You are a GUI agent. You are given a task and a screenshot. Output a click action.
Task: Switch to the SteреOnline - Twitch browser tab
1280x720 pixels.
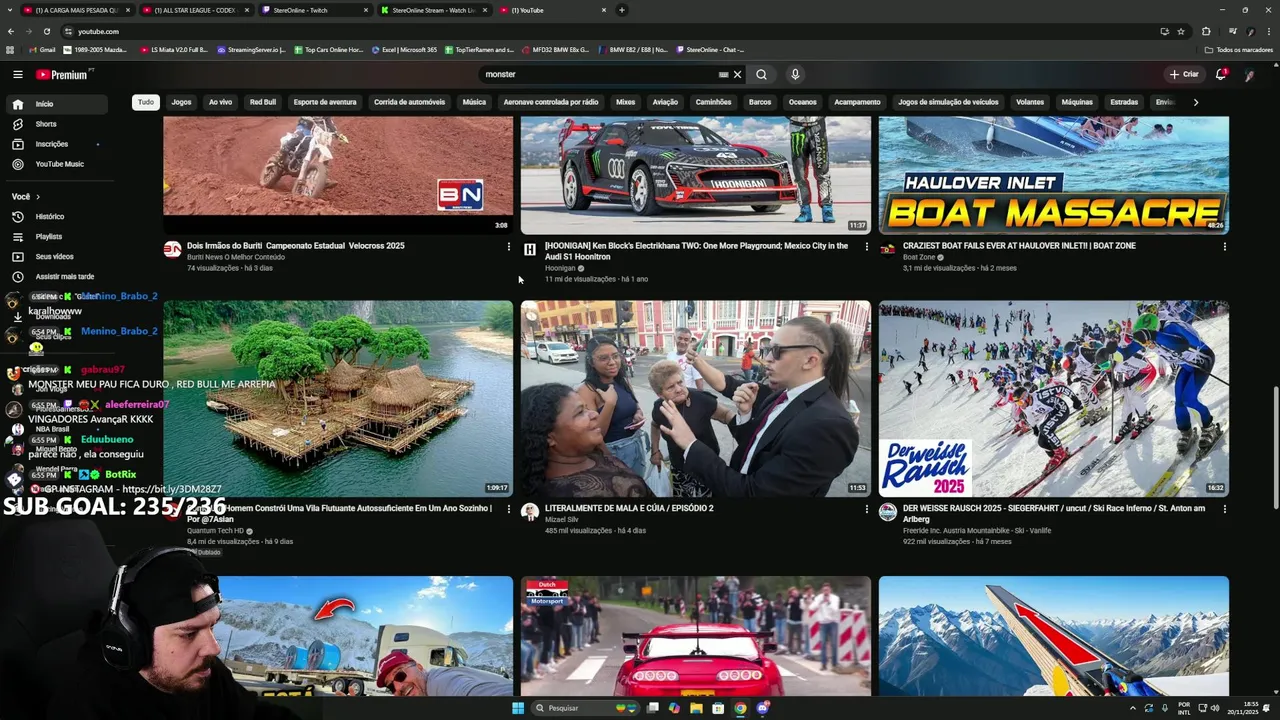(x=315, y=10)
